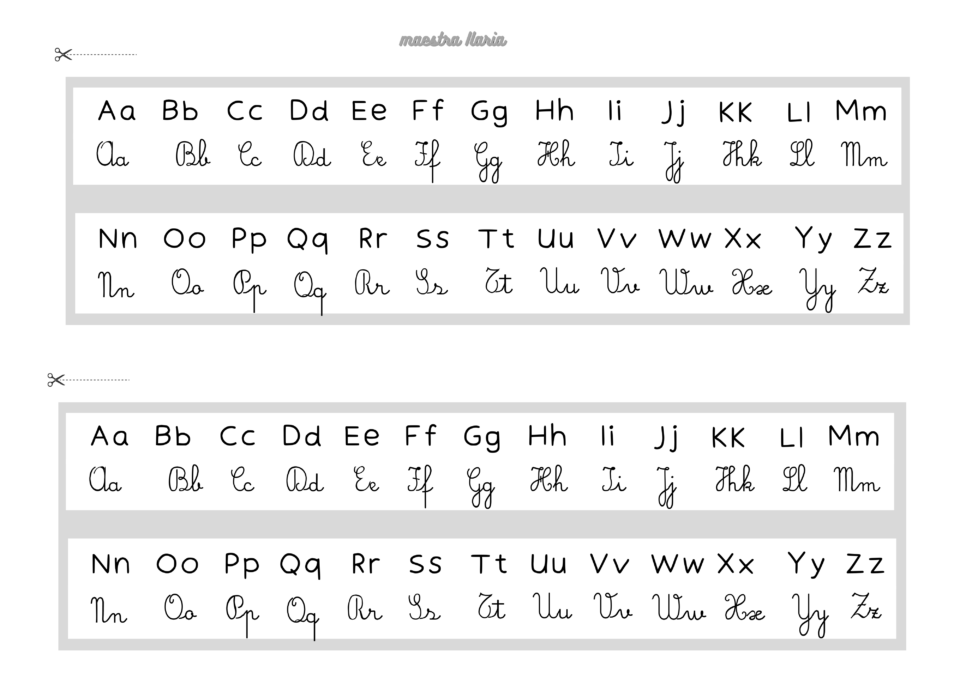This screenshot has width=960, height=679.
Task: Select printed 'Aa' in the upper alphabet strip
Action: pyautogui.click(x=116, y=111)
